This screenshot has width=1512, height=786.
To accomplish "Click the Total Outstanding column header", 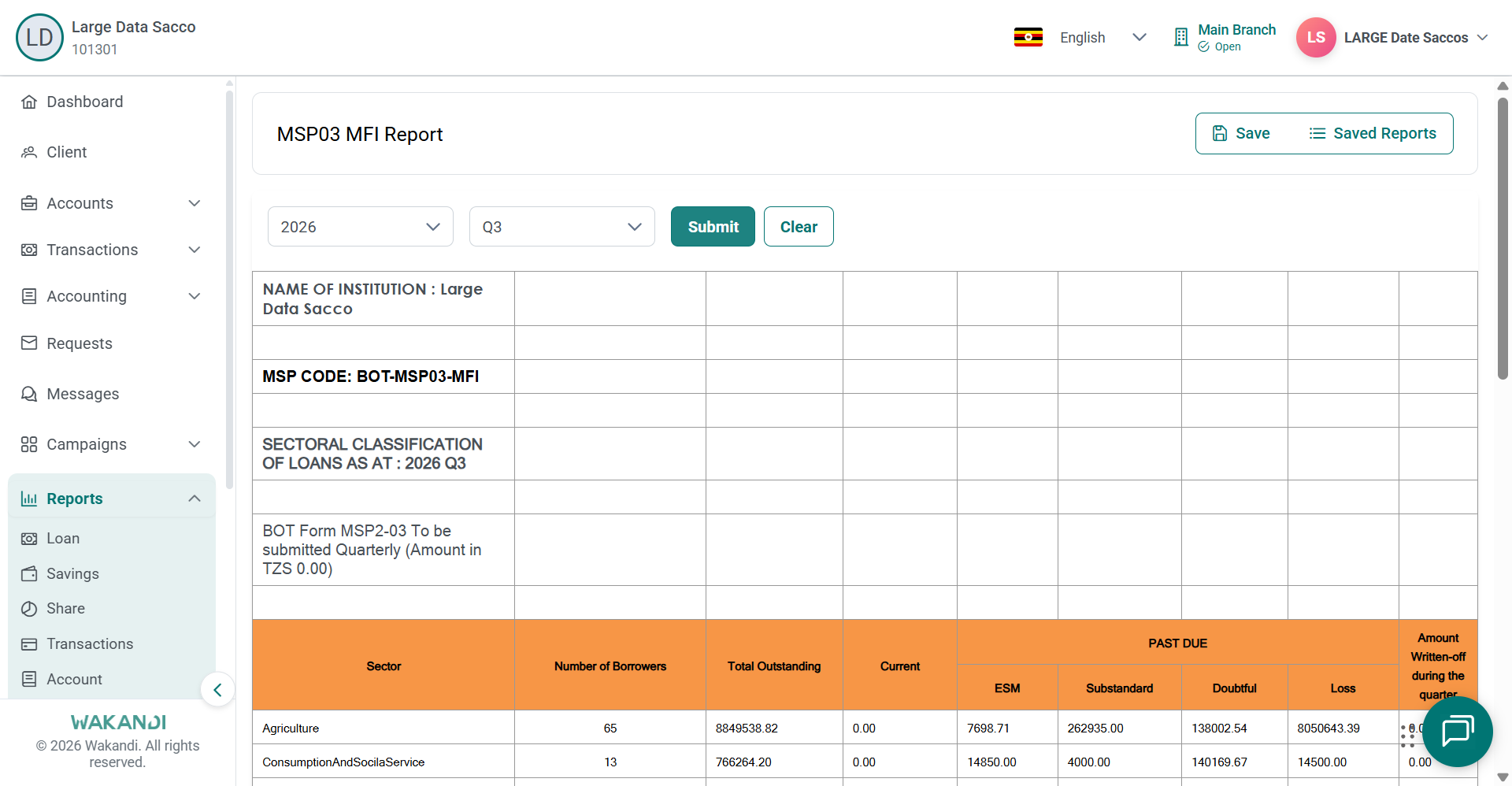I will pyautogui.click(x=774, y=666).
